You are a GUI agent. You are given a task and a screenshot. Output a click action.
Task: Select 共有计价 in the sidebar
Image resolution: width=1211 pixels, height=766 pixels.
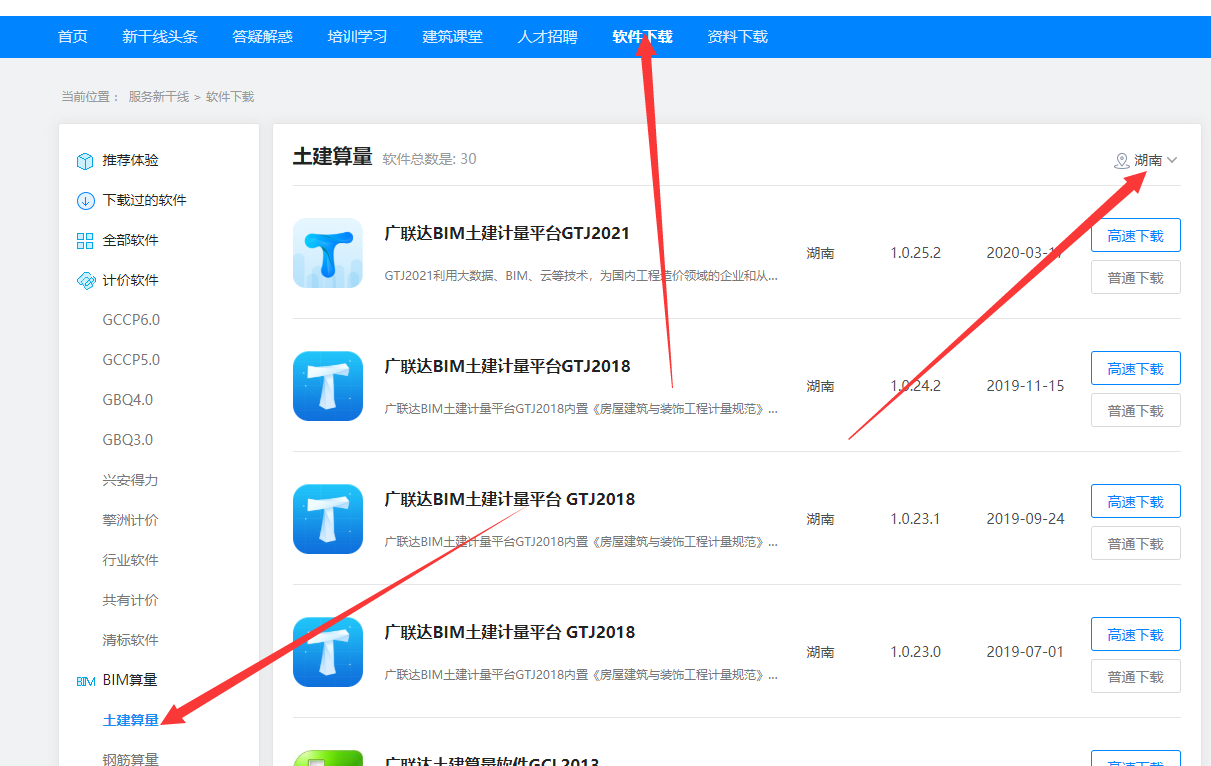tap(130, 600)
